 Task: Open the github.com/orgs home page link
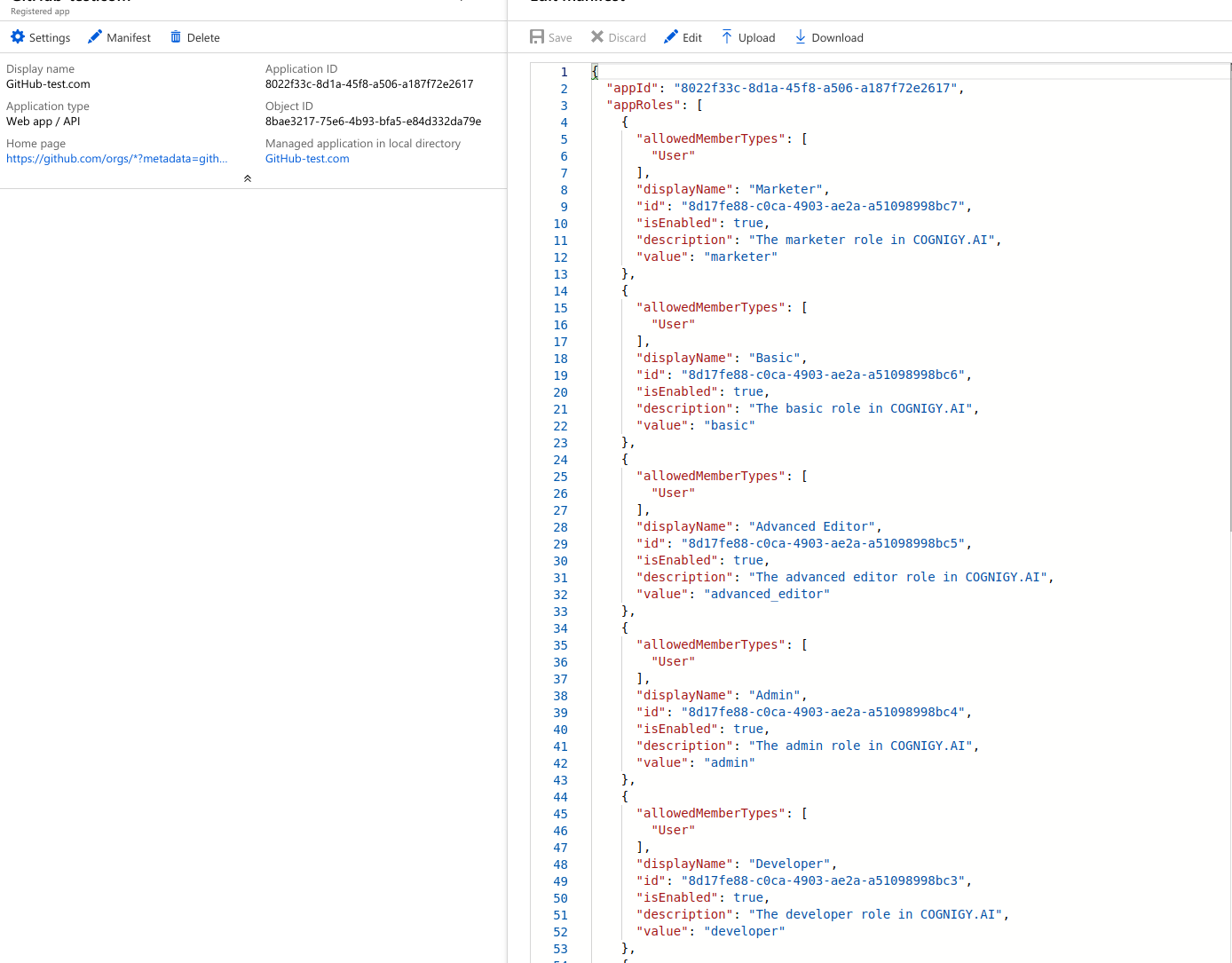117,159
